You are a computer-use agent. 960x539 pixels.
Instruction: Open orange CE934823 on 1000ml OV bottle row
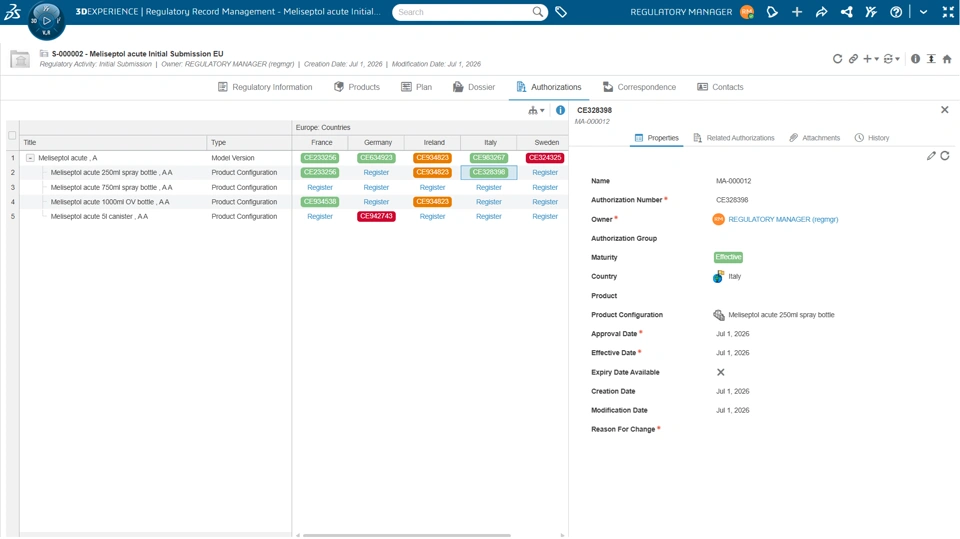[432, 202]
